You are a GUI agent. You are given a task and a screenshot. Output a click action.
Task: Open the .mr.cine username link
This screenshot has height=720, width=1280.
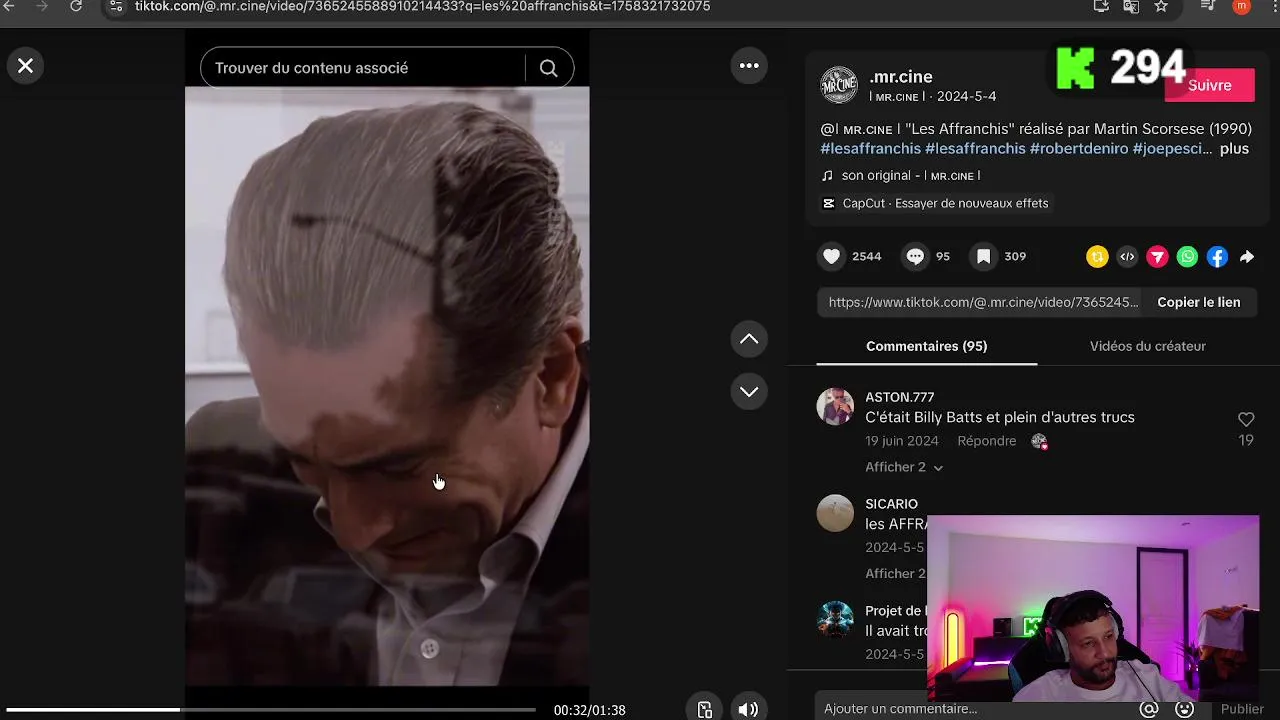pyautogui.click(x=901, y=76)
